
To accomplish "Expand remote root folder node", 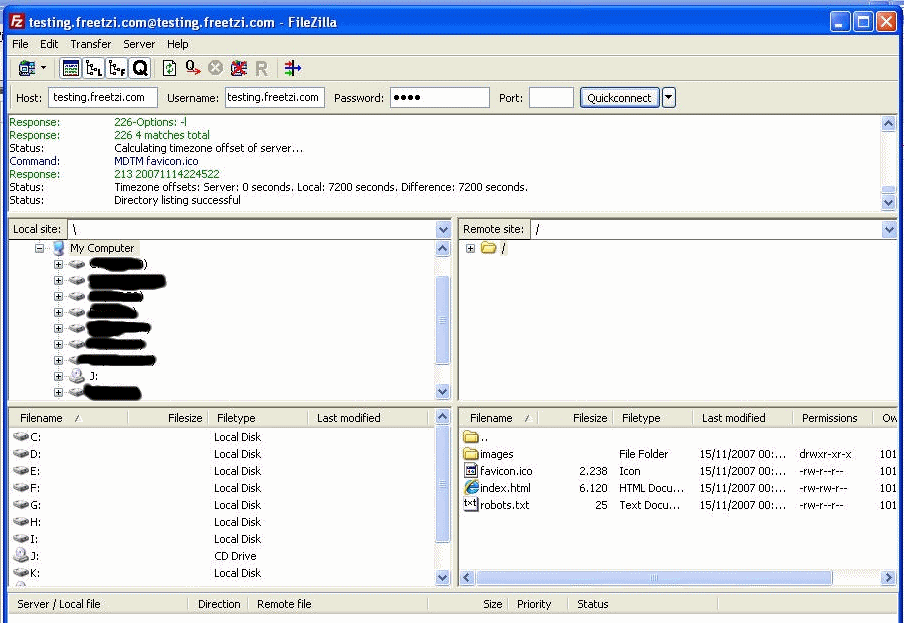I will [x=470, y=248].
